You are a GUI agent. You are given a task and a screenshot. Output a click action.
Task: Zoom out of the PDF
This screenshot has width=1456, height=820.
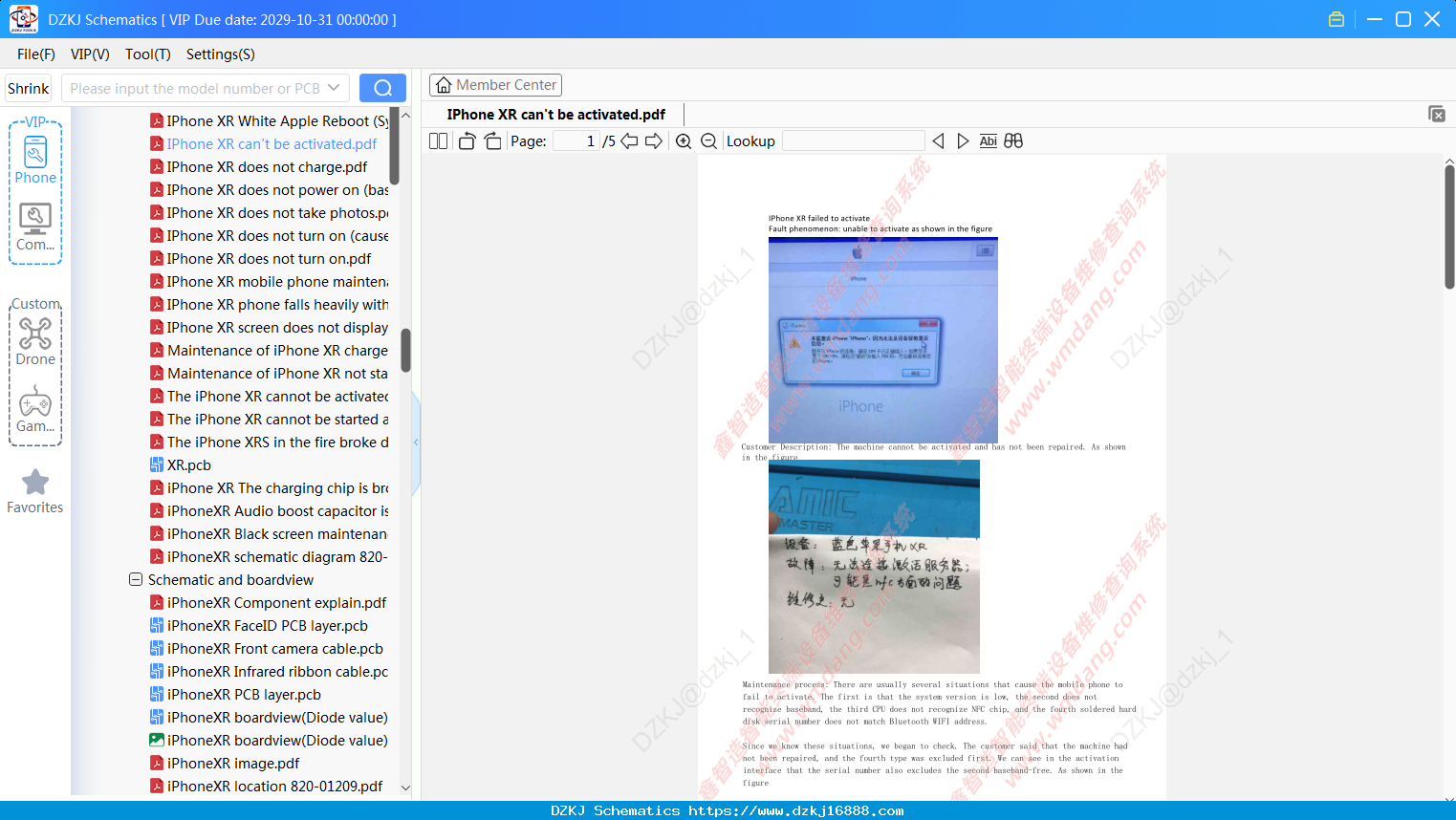pos(708,141)
